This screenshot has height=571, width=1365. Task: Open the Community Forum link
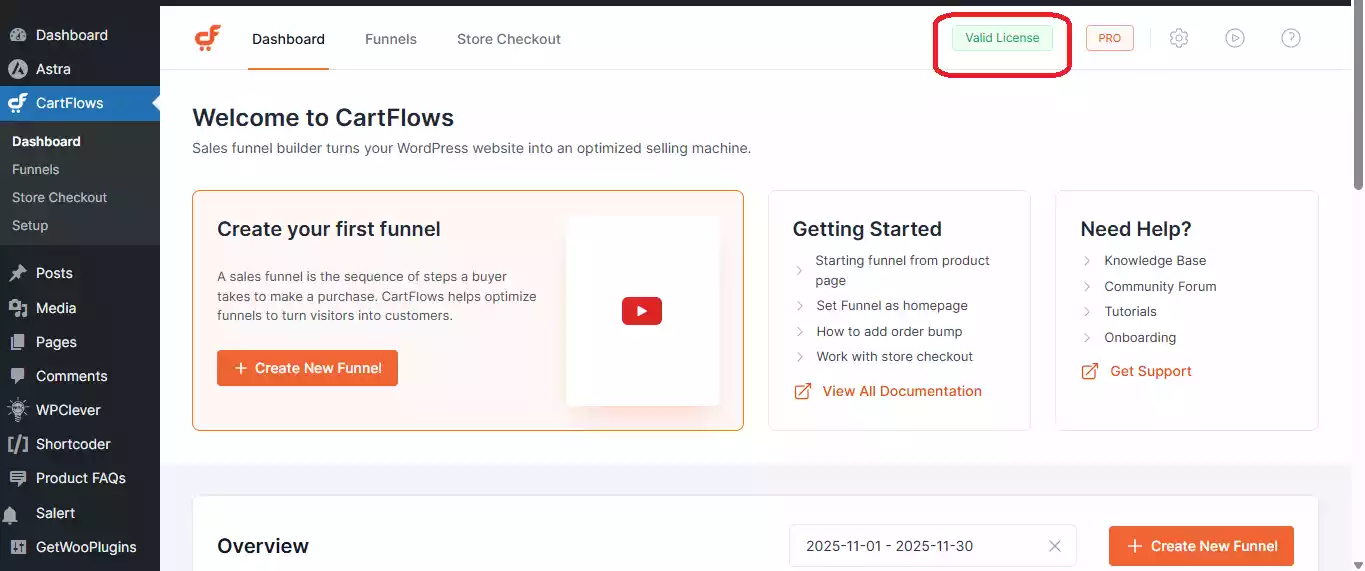click(1160, 286)
